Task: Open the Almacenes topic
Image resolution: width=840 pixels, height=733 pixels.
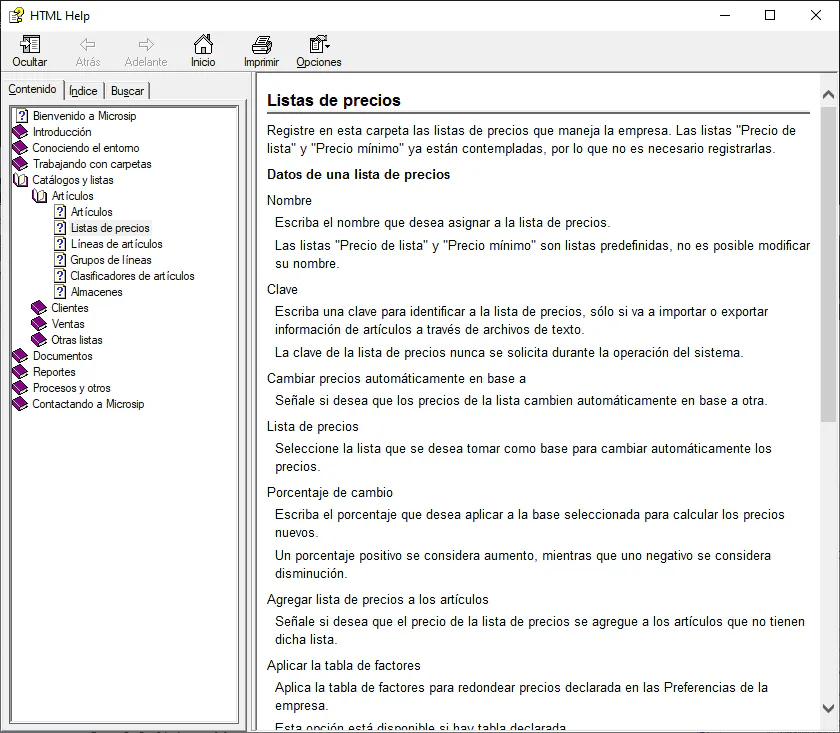Action: (96, 293)
